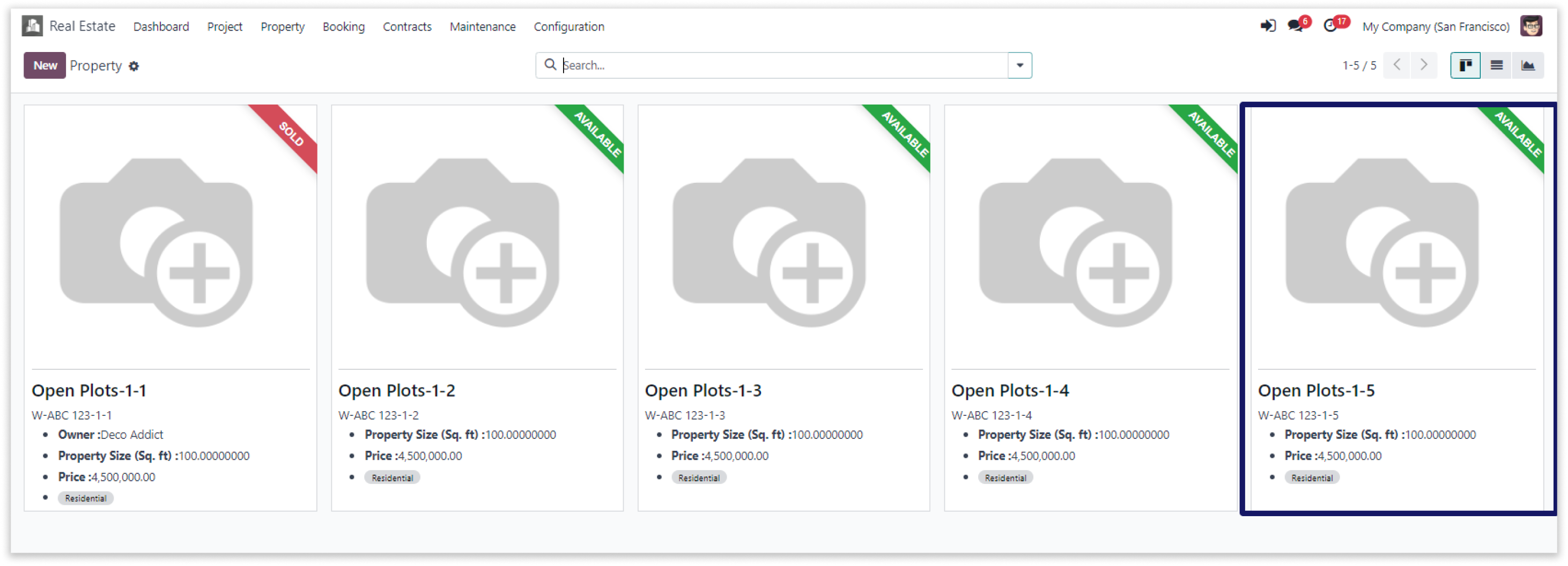Click the image placeholder of Open Plots-1-1

click(156, 242)
